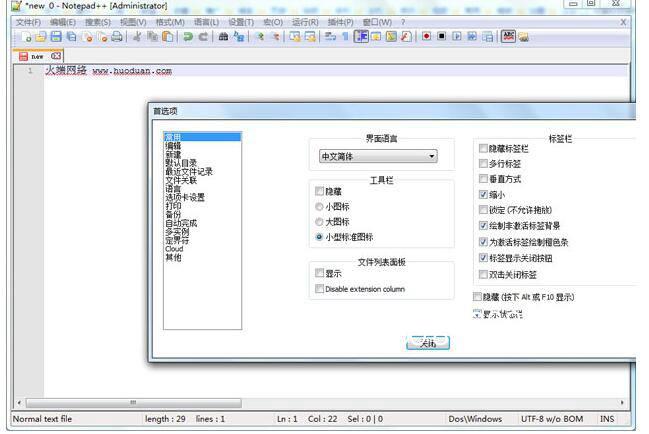The width and height of the screenshot is (649, 434).
Task: Close the new document tab via its X
Action: point(56,56)
